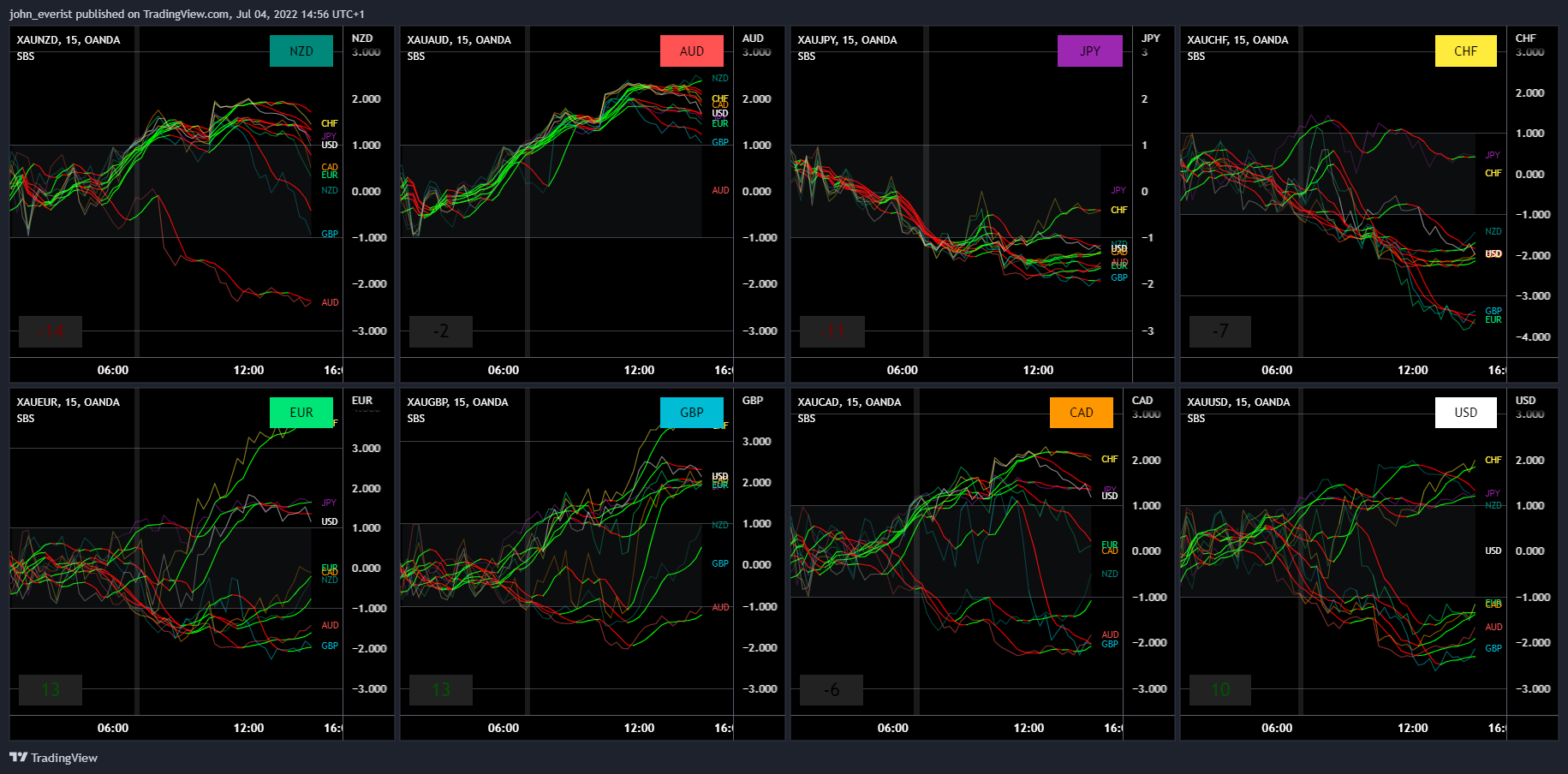Image resolution: width=1568 pixels, height=774 pixels.
Task: Select the 'XAUEUR, 15, OANDA' chart title
Action: pyautogui.click(x=68, y=402)
